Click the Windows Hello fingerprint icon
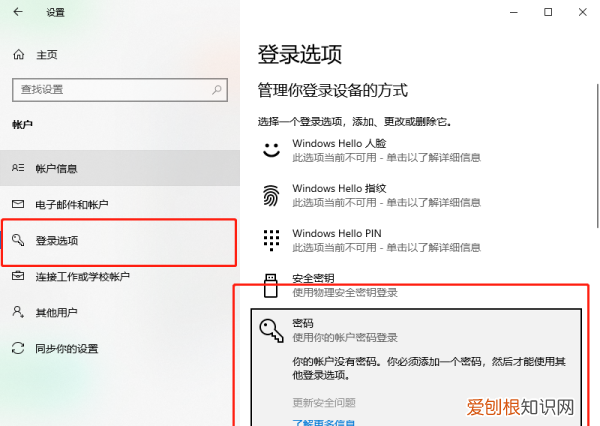600x426 pixels. click(x=271, y=195)
